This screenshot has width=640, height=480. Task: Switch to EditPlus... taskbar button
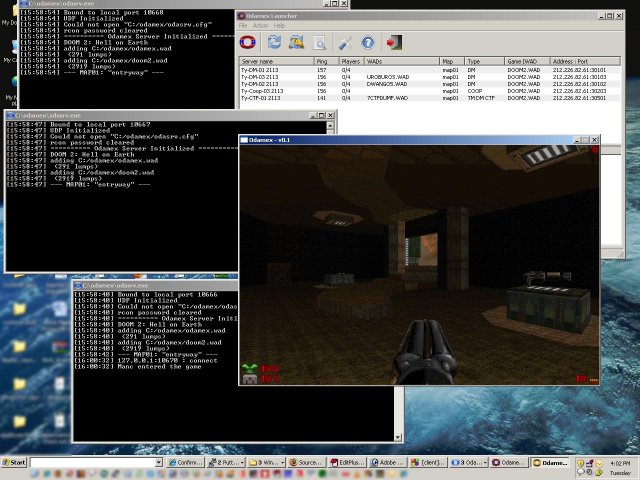[347, 462]
